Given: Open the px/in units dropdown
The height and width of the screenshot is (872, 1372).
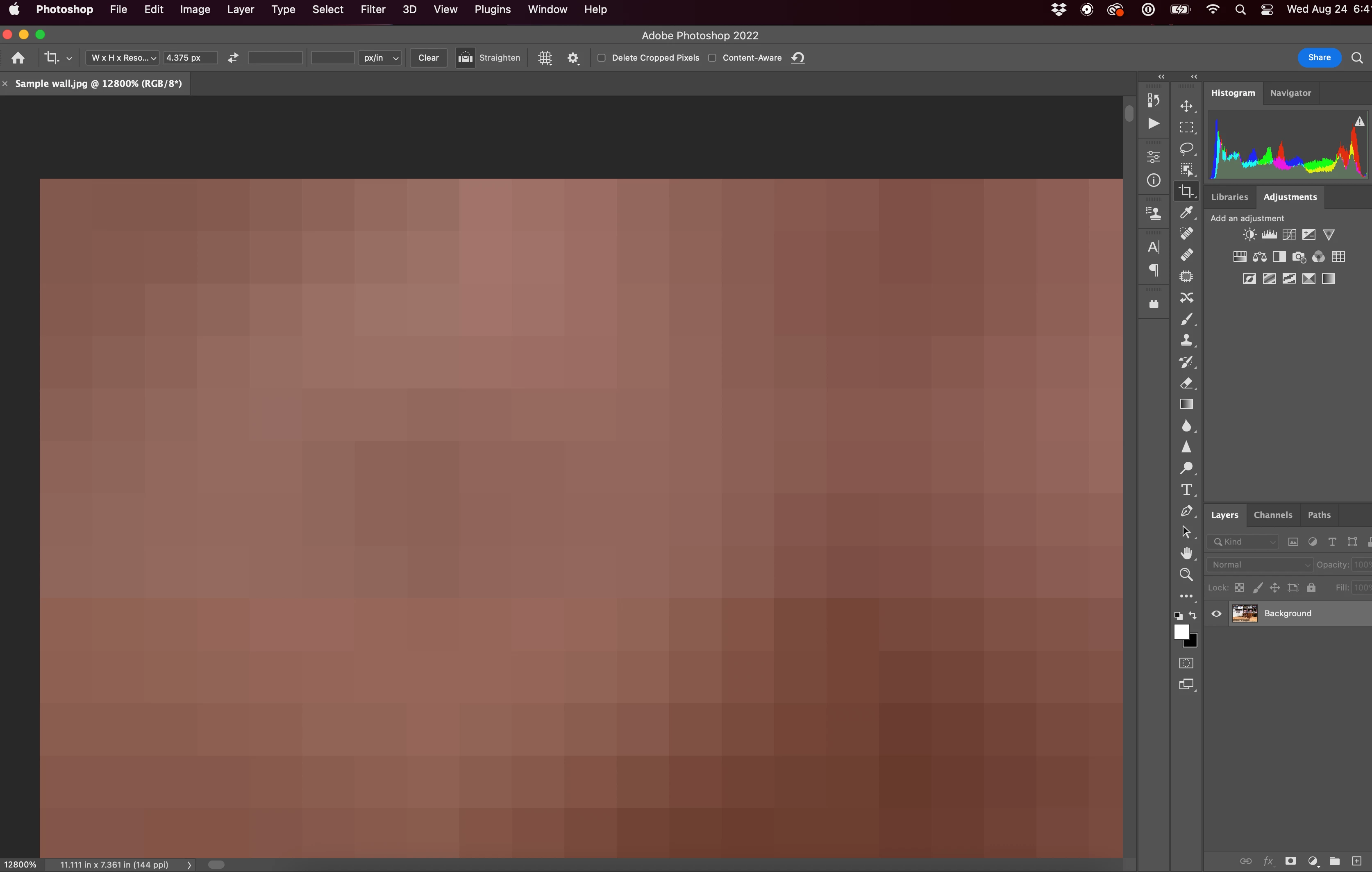Looking at the screenshot, I should 380,58.
